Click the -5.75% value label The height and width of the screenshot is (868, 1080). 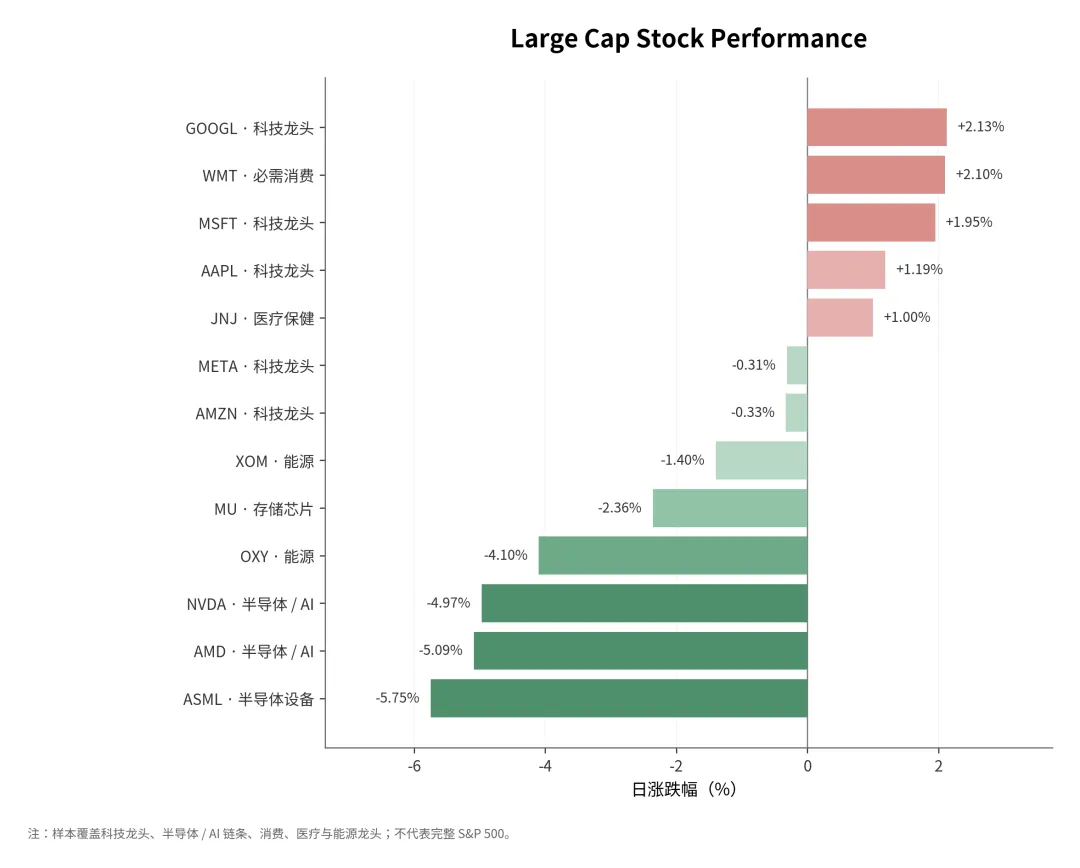(x=397, y=698)
